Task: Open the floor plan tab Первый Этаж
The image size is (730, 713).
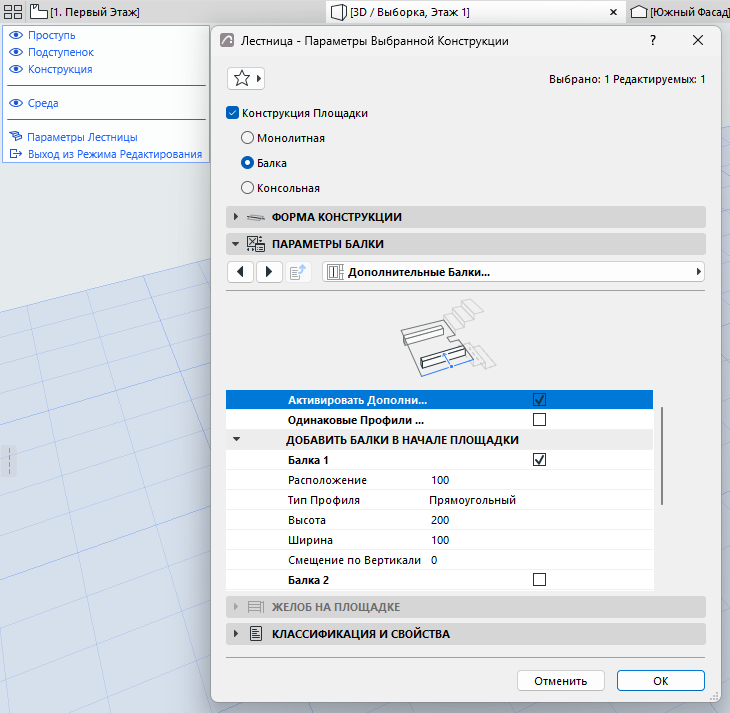Action: point(84,12)
